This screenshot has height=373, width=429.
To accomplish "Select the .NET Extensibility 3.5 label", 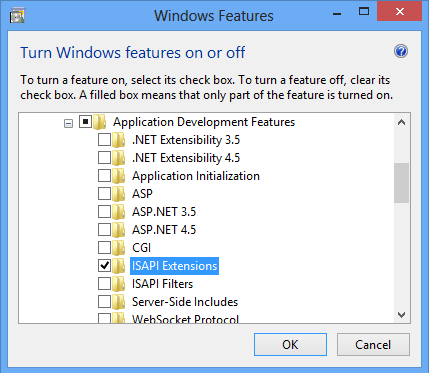I will coord(186,140).
